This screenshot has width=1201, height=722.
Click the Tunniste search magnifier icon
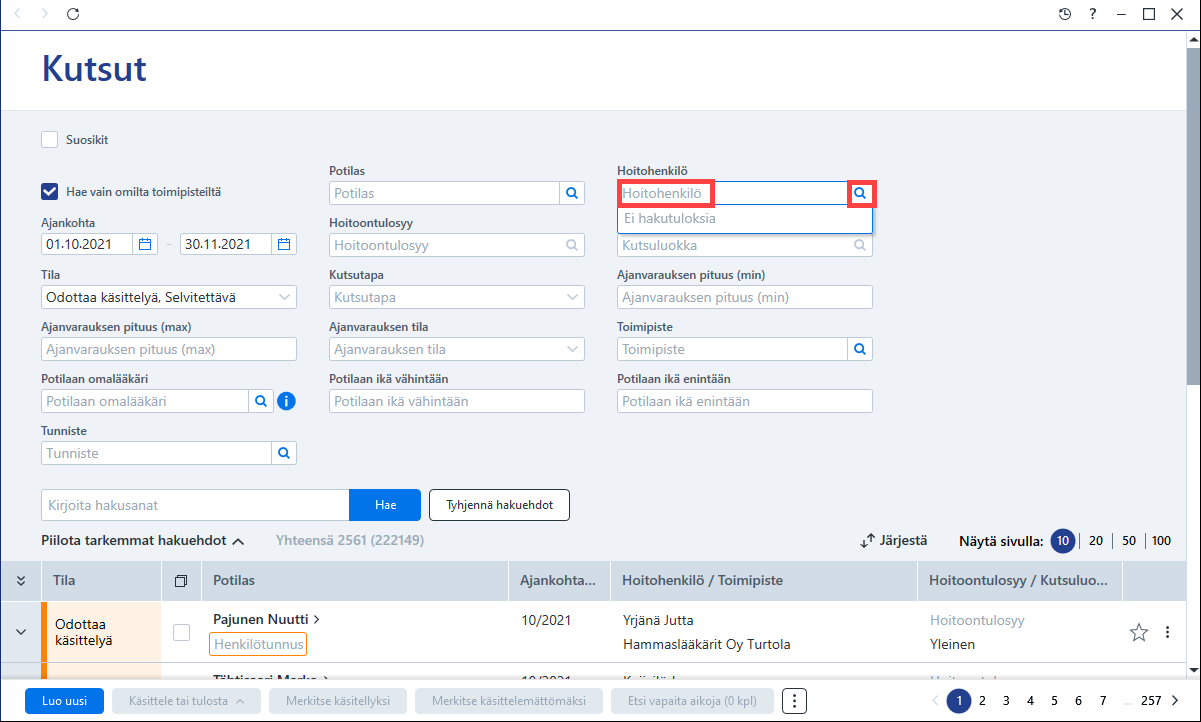284,453
